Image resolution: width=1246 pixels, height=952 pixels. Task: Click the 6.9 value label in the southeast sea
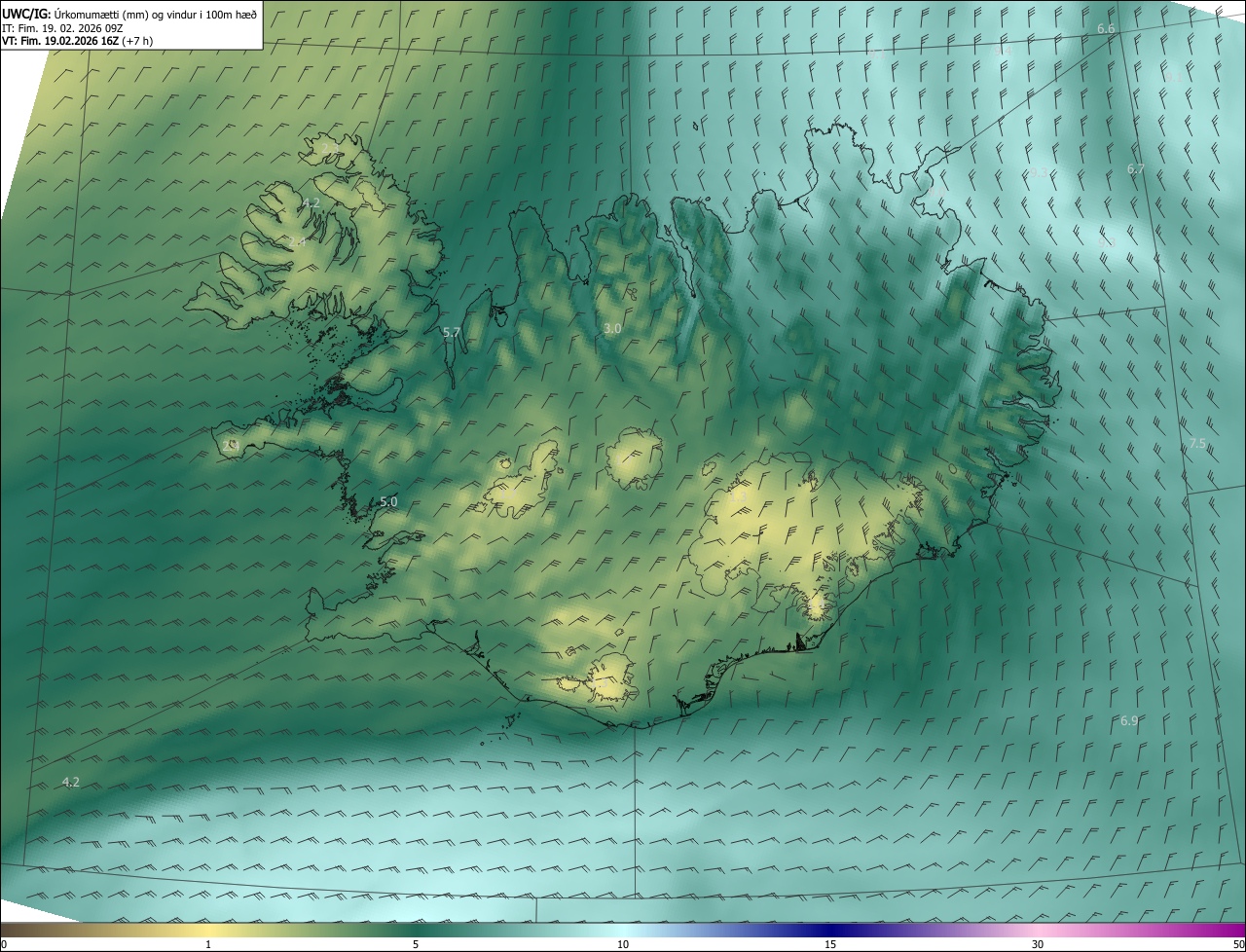tap(1129, 721)
